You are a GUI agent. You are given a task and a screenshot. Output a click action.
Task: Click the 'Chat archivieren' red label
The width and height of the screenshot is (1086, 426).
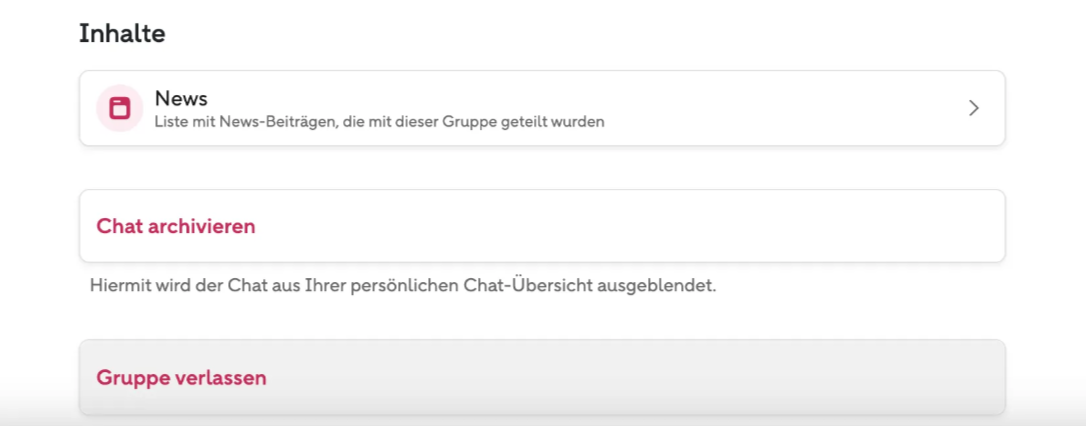[x=176, y=226]
